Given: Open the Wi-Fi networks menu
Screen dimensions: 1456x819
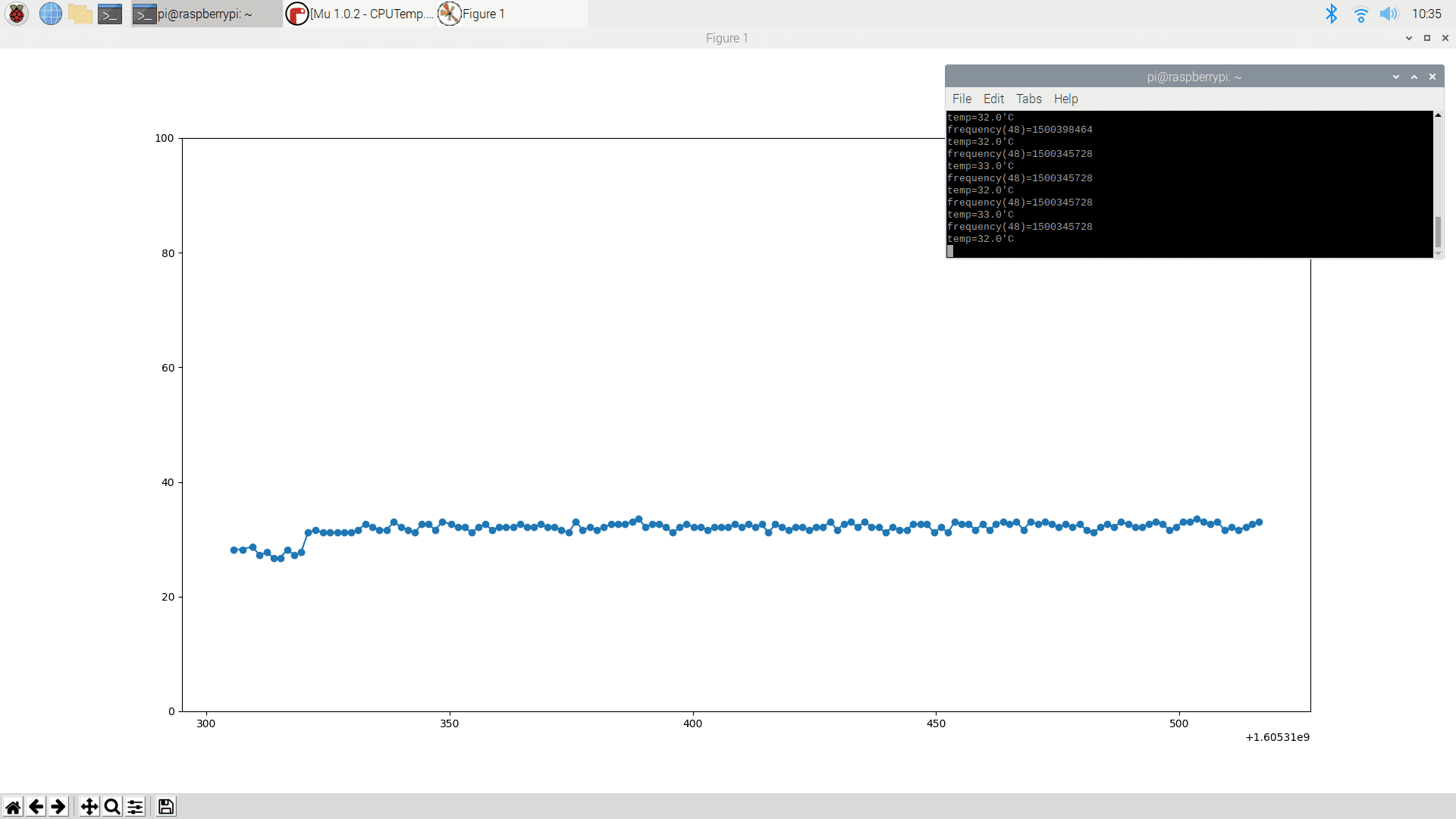Looking at the screenshot, I should coord(1360,14).
